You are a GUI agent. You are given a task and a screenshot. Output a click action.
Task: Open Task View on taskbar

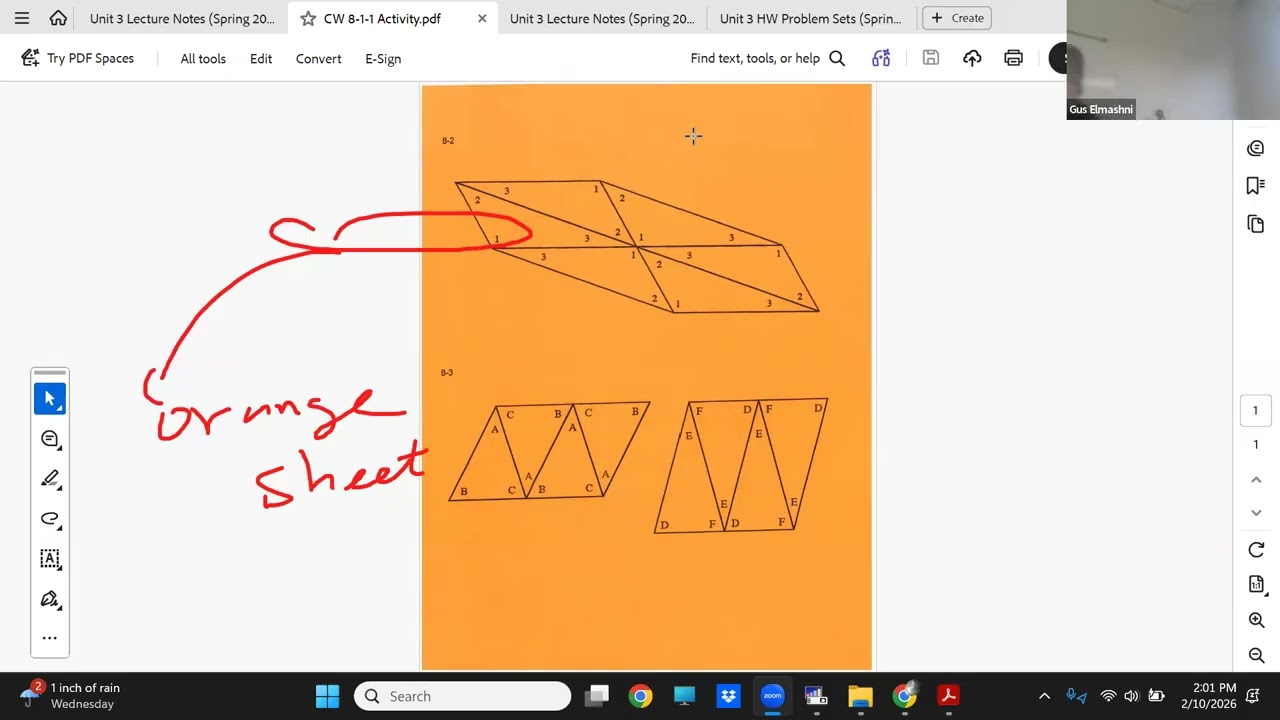click(x=598, y=696)
